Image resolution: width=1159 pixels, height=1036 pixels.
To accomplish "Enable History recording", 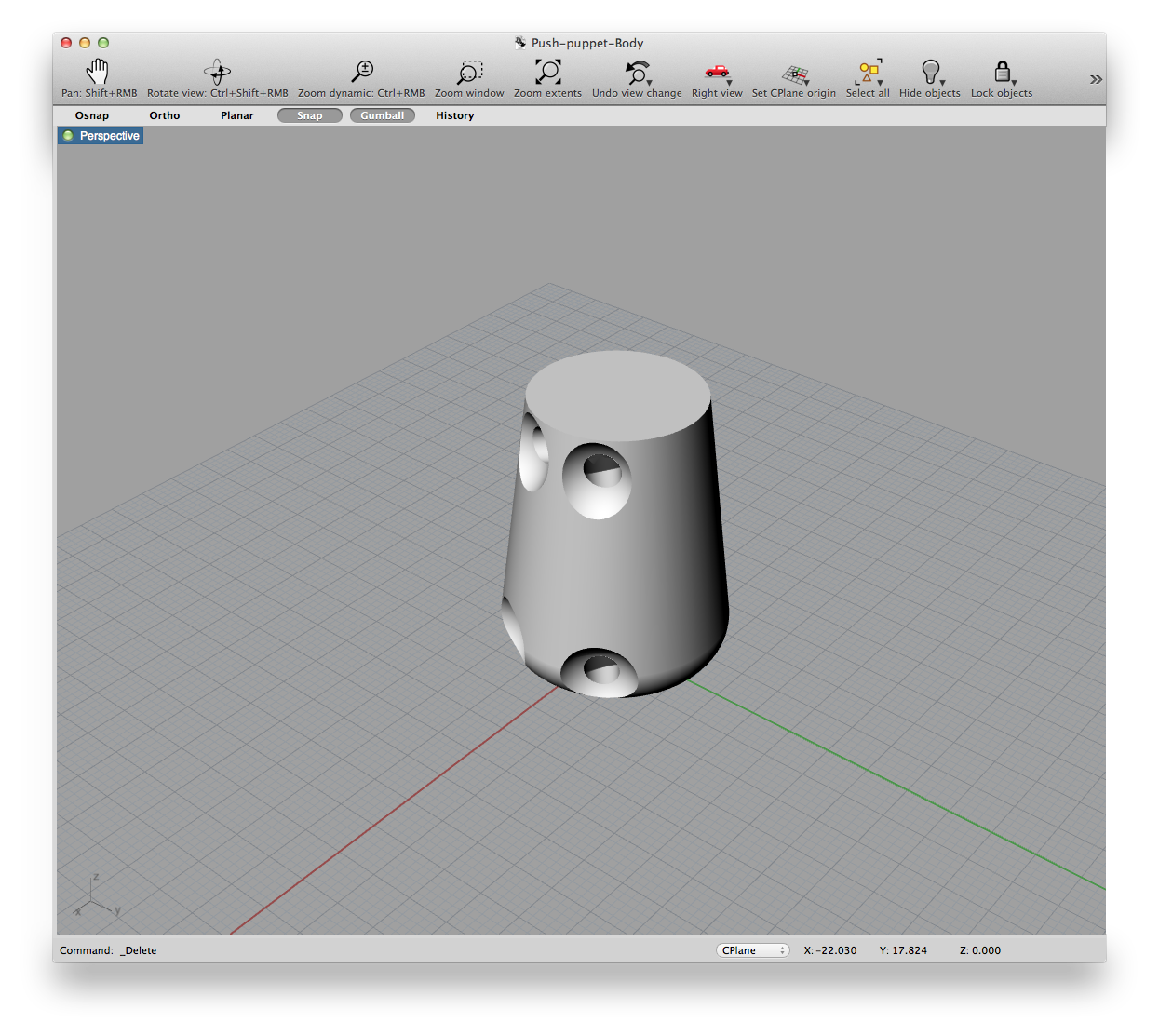I will [454, 115].
